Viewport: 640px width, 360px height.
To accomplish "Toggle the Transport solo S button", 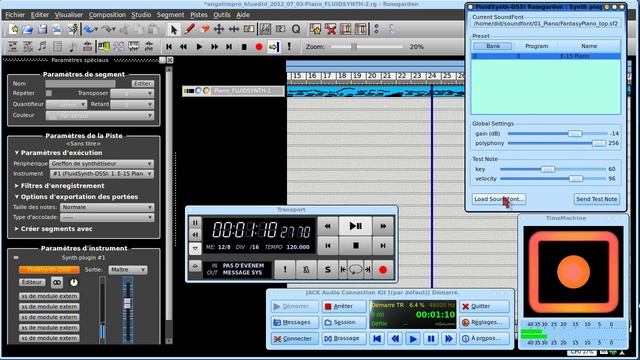I will [327, 270].
